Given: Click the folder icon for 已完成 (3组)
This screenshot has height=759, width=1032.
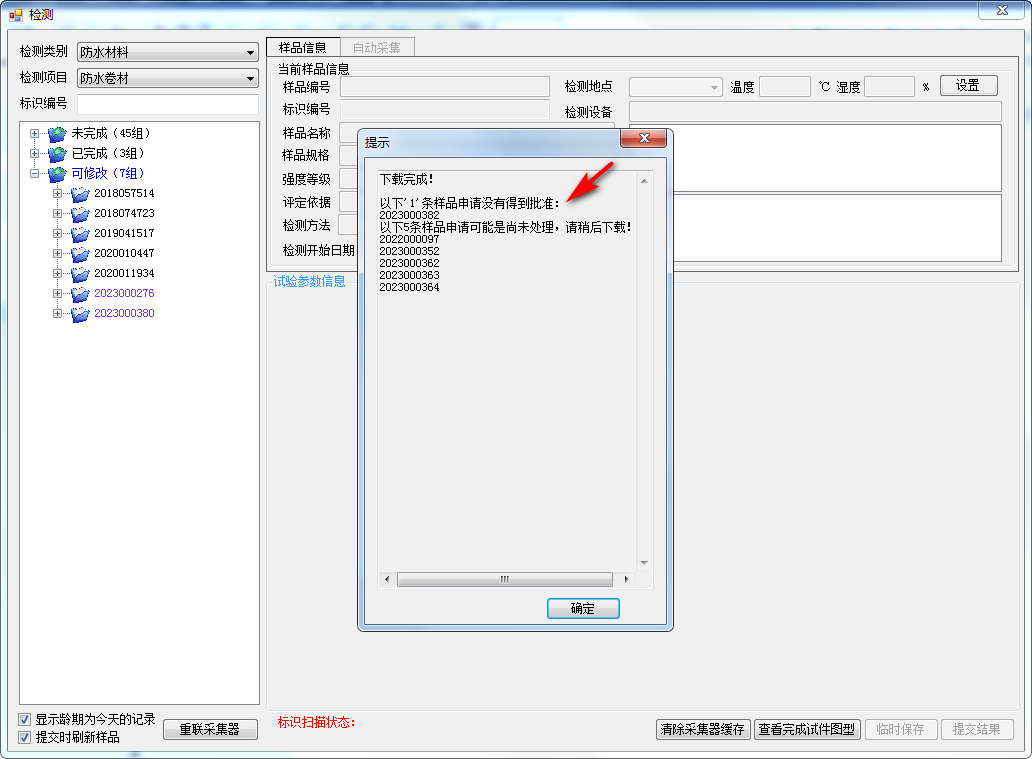Looking at the screenshot, I should [57, 153].
